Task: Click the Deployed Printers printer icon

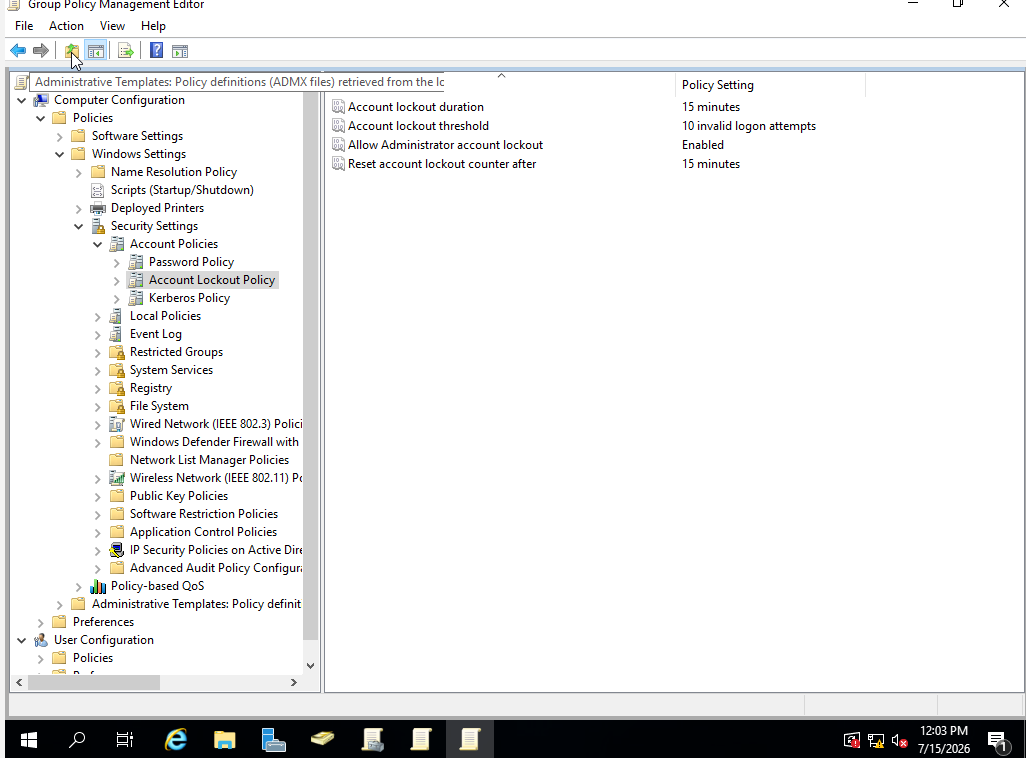Action: tap(98, 208)
